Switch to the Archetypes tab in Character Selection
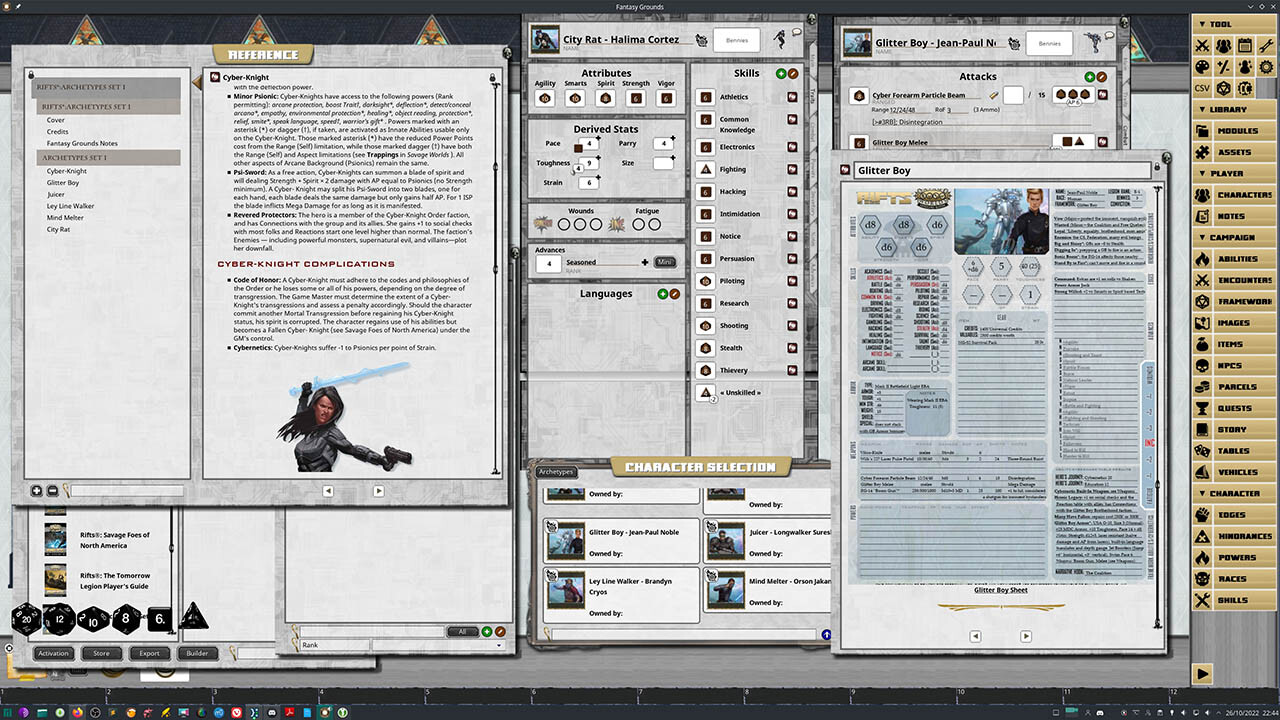Screen dimensions: 1280x720 [556, 471]
